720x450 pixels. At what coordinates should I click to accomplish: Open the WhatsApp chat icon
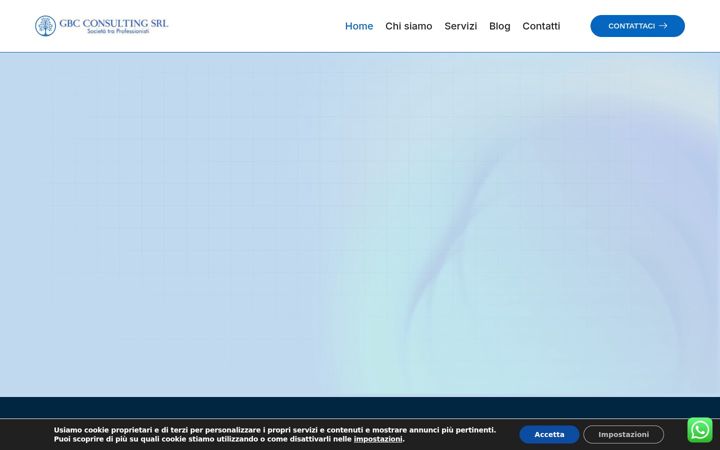click(700, 430)
